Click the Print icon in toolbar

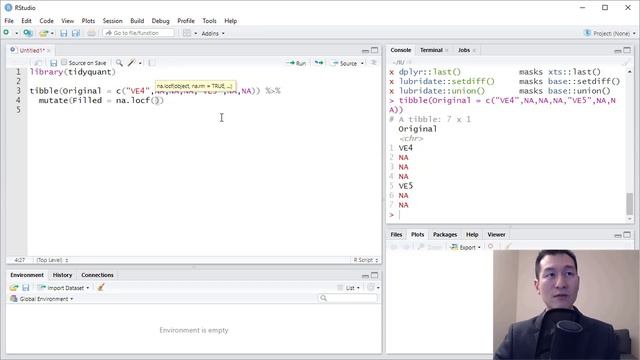pos(91,33)
